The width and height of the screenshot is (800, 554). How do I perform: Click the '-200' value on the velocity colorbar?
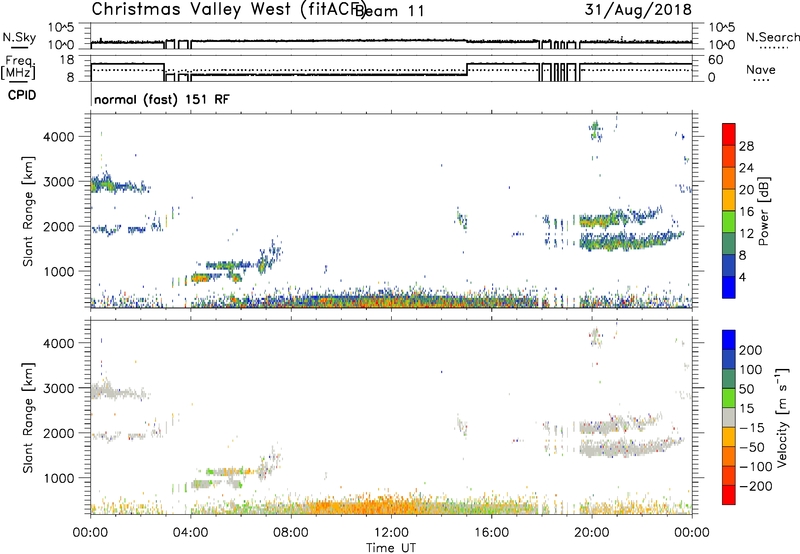[x=755, y=486]
